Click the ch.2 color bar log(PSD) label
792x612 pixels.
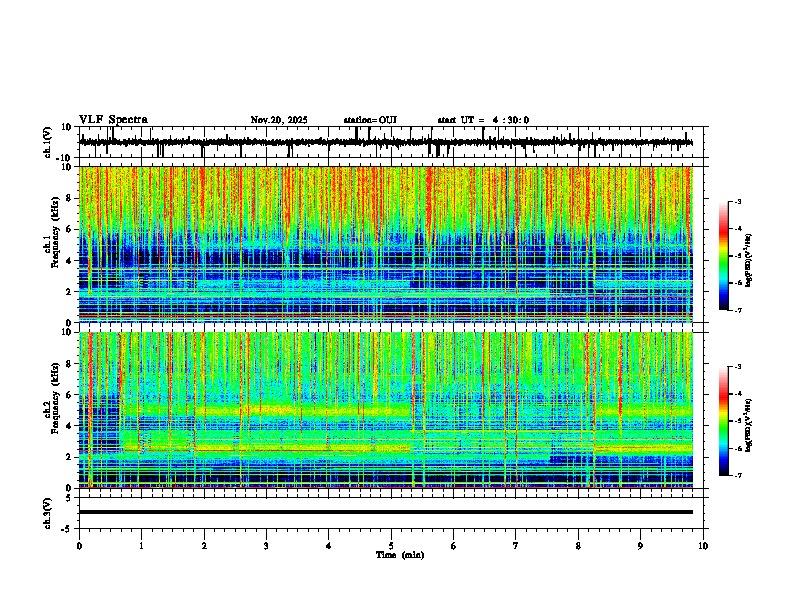tap(749, 425)
